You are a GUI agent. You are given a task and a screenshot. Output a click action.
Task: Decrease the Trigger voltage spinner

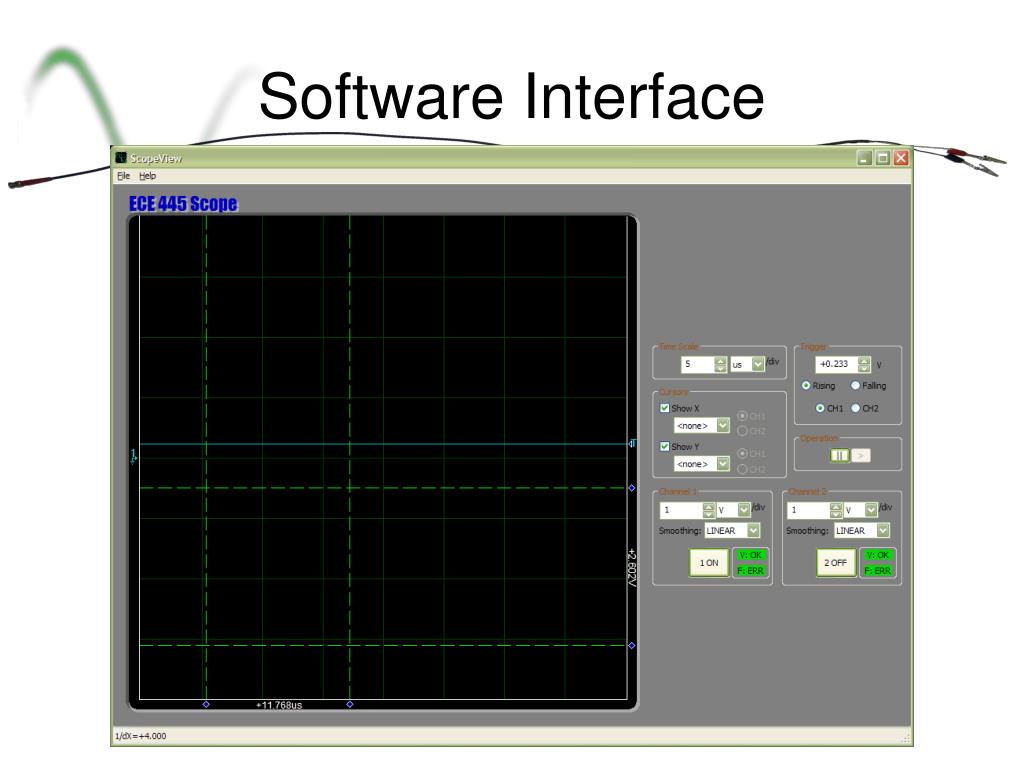[864, 368]
